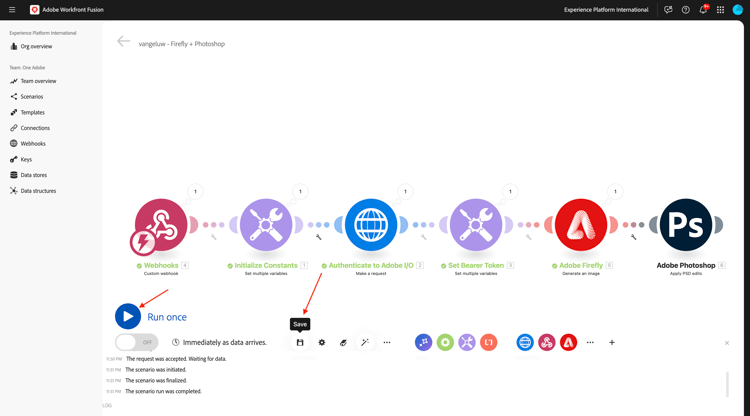This screenshot has height=416, width=750.
Task: Select the Adobe Photoshop module node
Action: (x=686, y=225)
